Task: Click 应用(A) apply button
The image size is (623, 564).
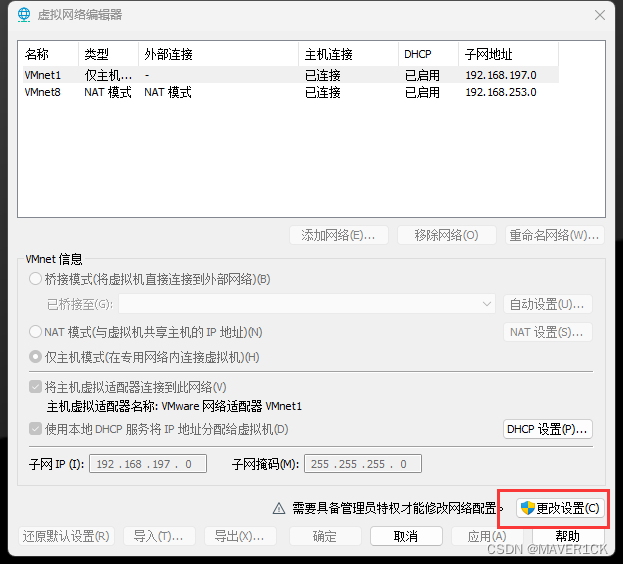Action: point(487,536)
